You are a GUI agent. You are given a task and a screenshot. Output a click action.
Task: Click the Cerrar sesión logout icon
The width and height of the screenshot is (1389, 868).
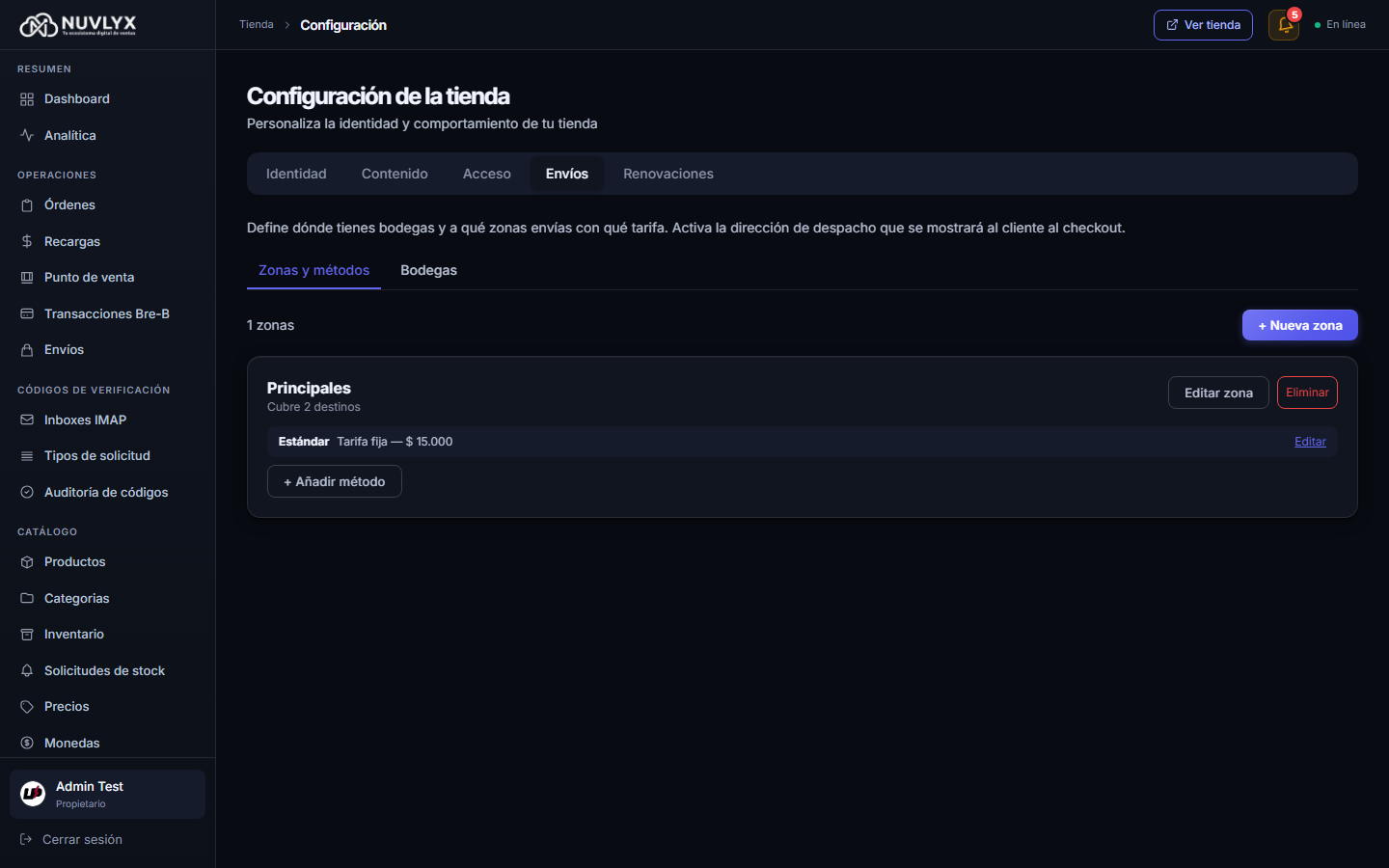pyautogui.click(x=26, y=839)
